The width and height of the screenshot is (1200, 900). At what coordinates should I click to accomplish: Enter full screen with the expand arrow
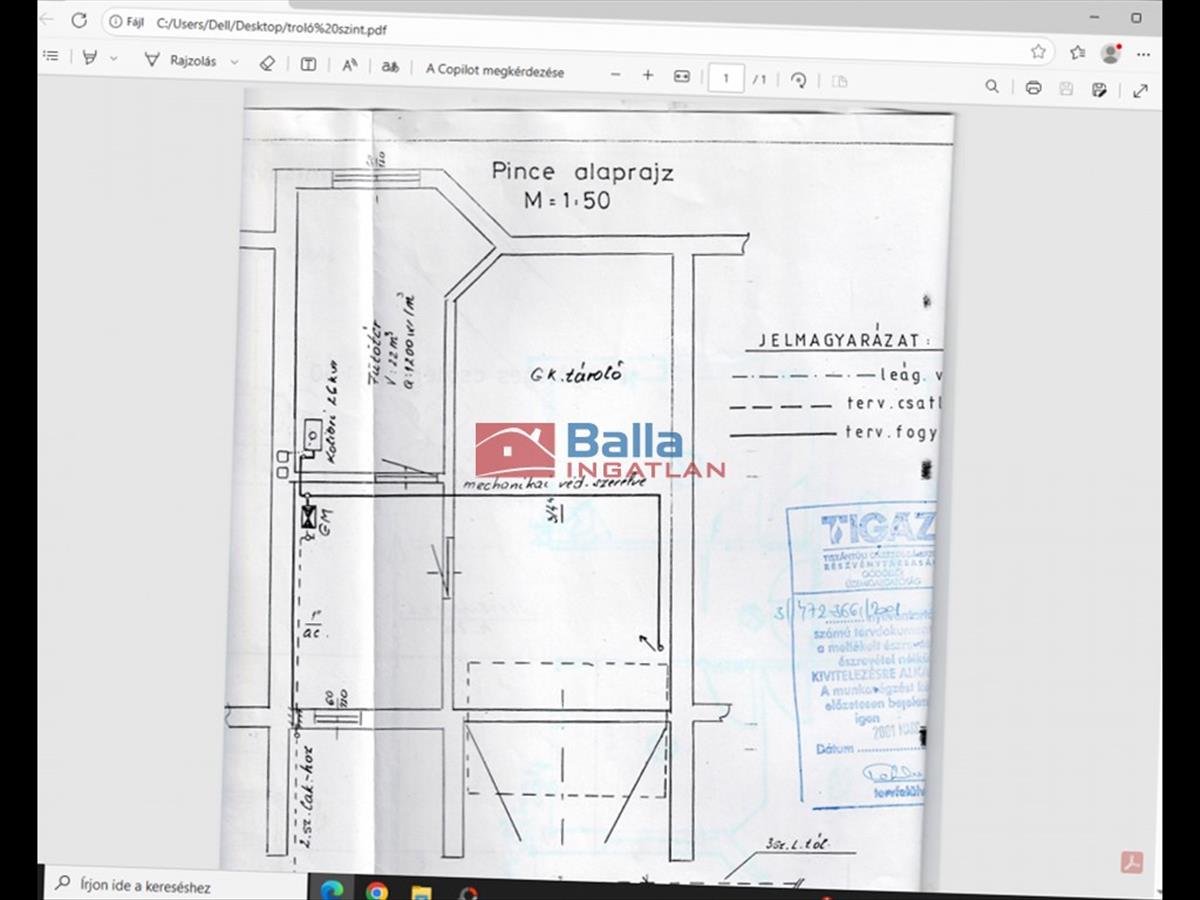click(1140, 91)
